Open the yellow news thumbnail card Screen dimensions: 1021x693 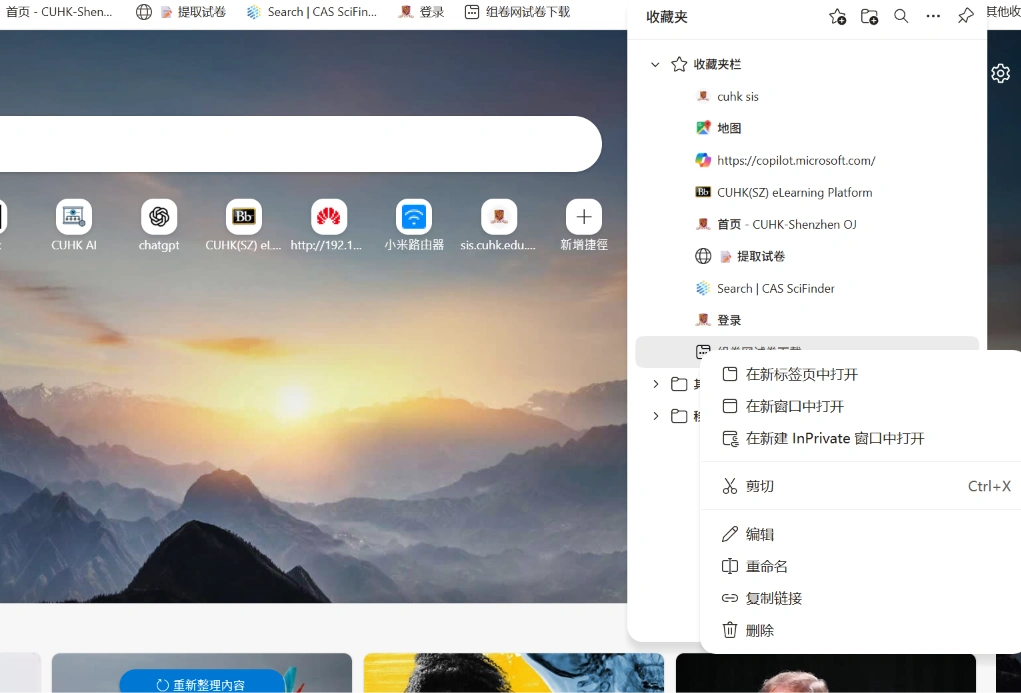click(x=514, y=673)
